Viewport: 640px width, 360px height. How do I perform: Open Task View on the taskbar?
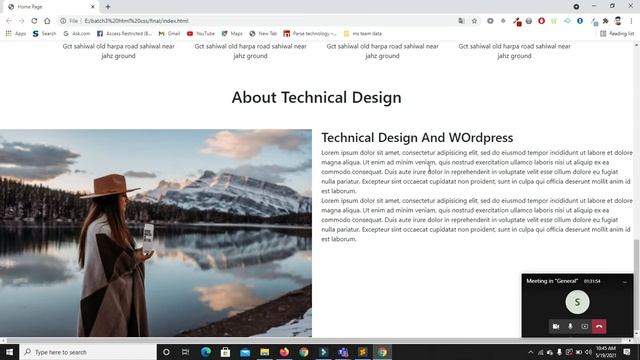point(186,352)
